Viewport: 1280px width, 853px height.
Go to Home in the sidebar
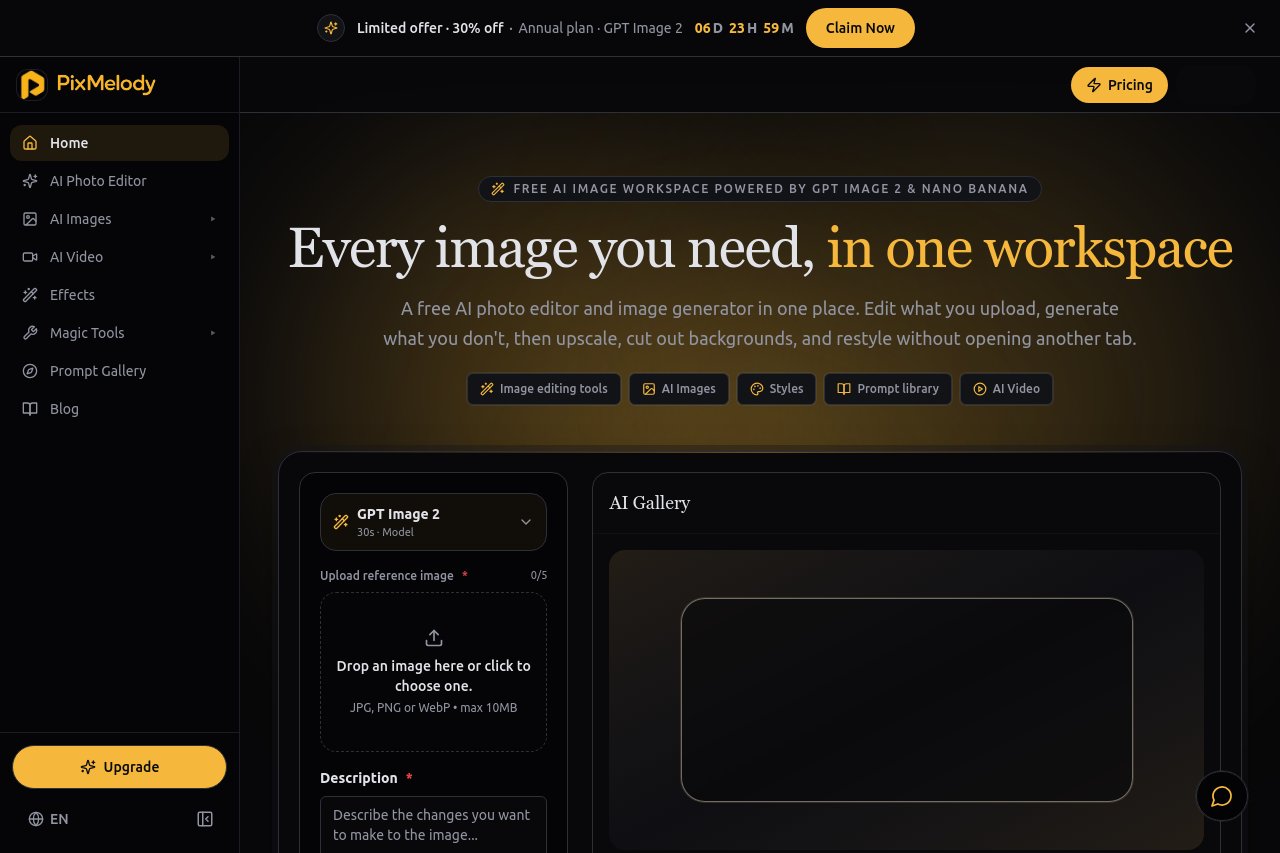coord(119,143)
